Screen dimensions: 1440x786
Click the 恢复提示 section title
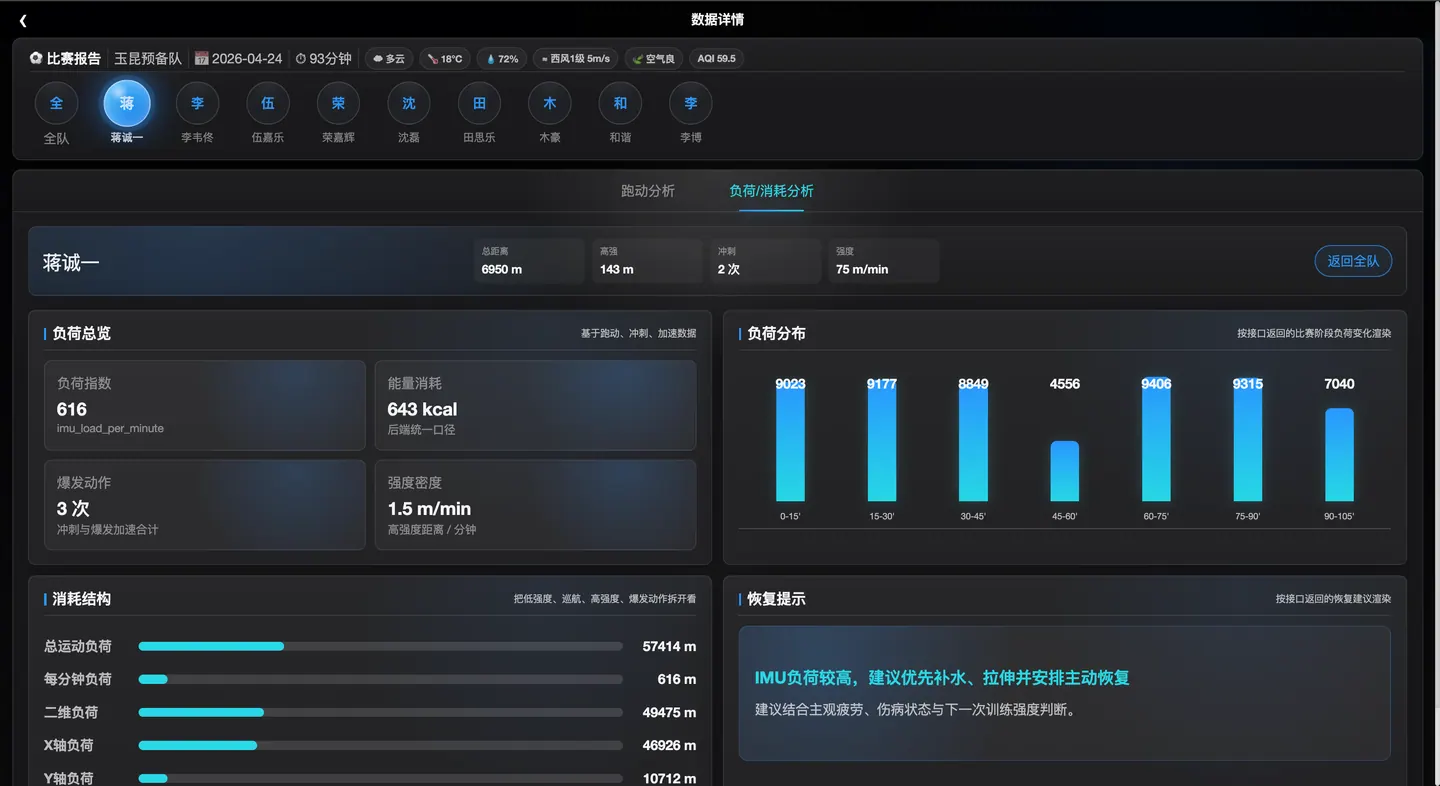coord(776,600)
